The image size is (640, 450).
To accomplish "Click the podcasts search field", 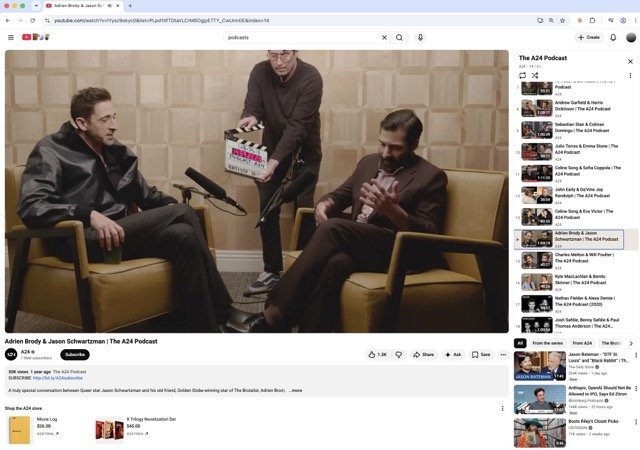I will pyautogui.click(x=302, y=38).
